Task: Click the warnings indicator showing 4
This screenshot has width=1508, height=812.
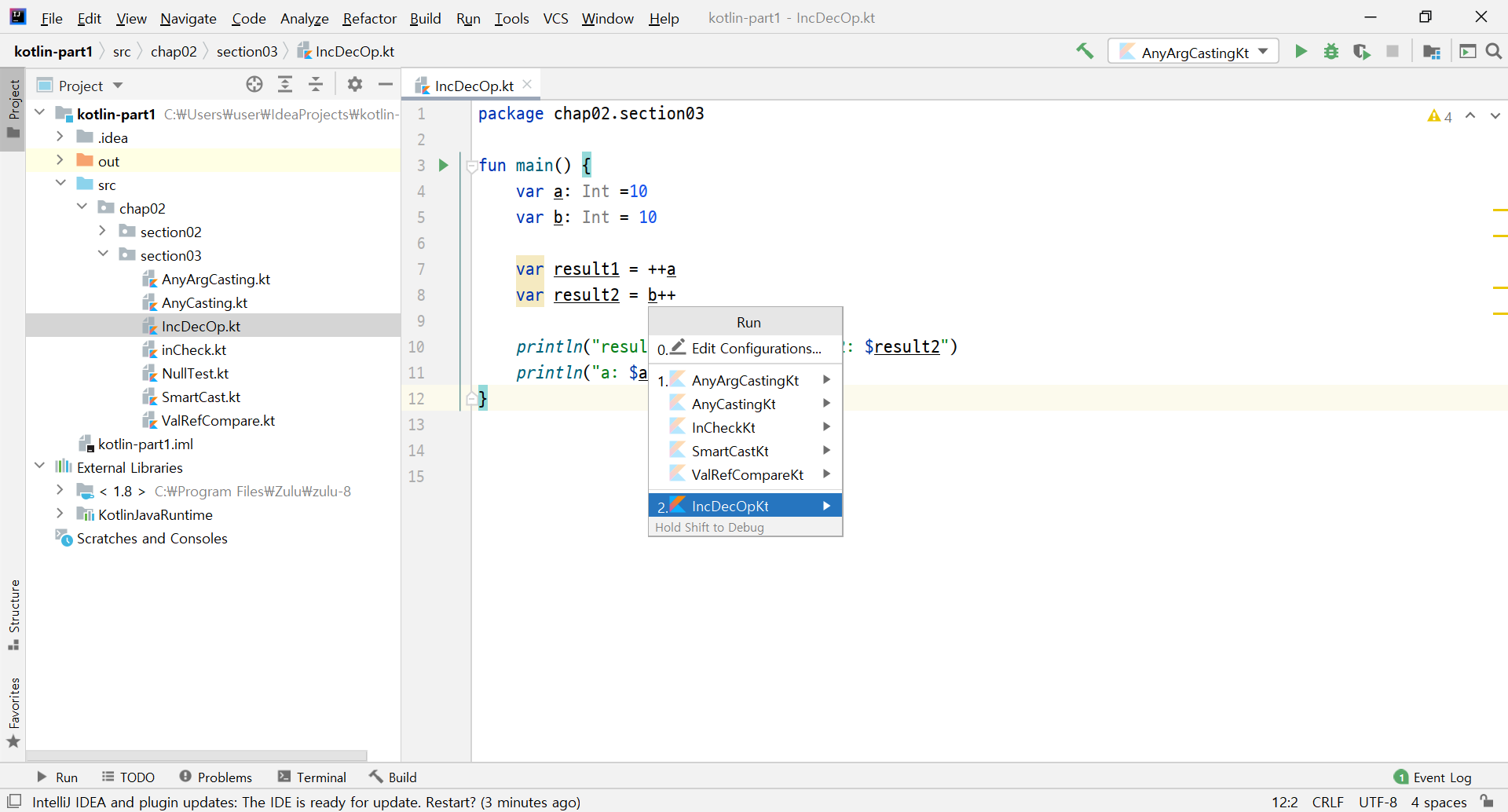Action: pos(1440,116)
